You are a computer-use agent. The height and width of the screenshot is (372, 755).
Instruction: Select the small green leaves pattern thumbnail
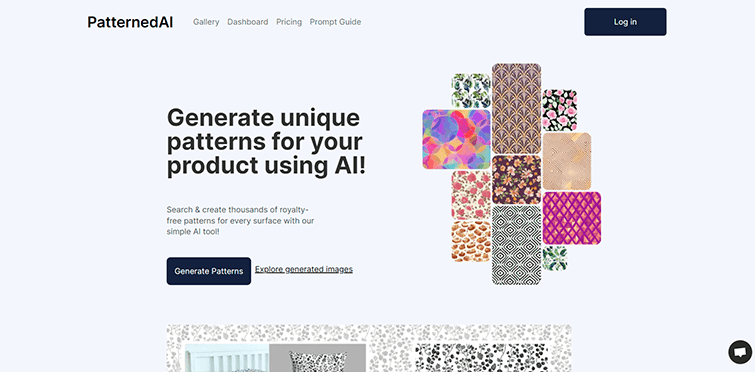coord(555,258)
